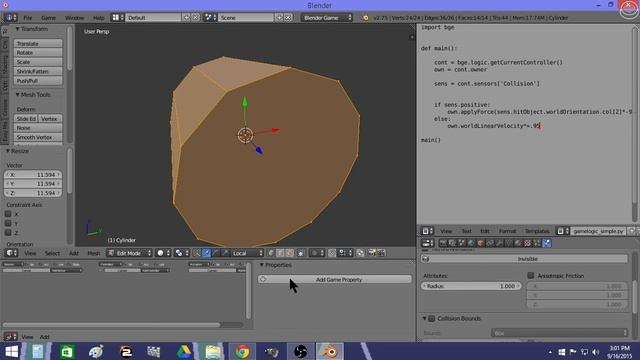Open Google Chrome from the taskbar
Viewport: 640px width, 360px height.
click(x=242, y=351)
